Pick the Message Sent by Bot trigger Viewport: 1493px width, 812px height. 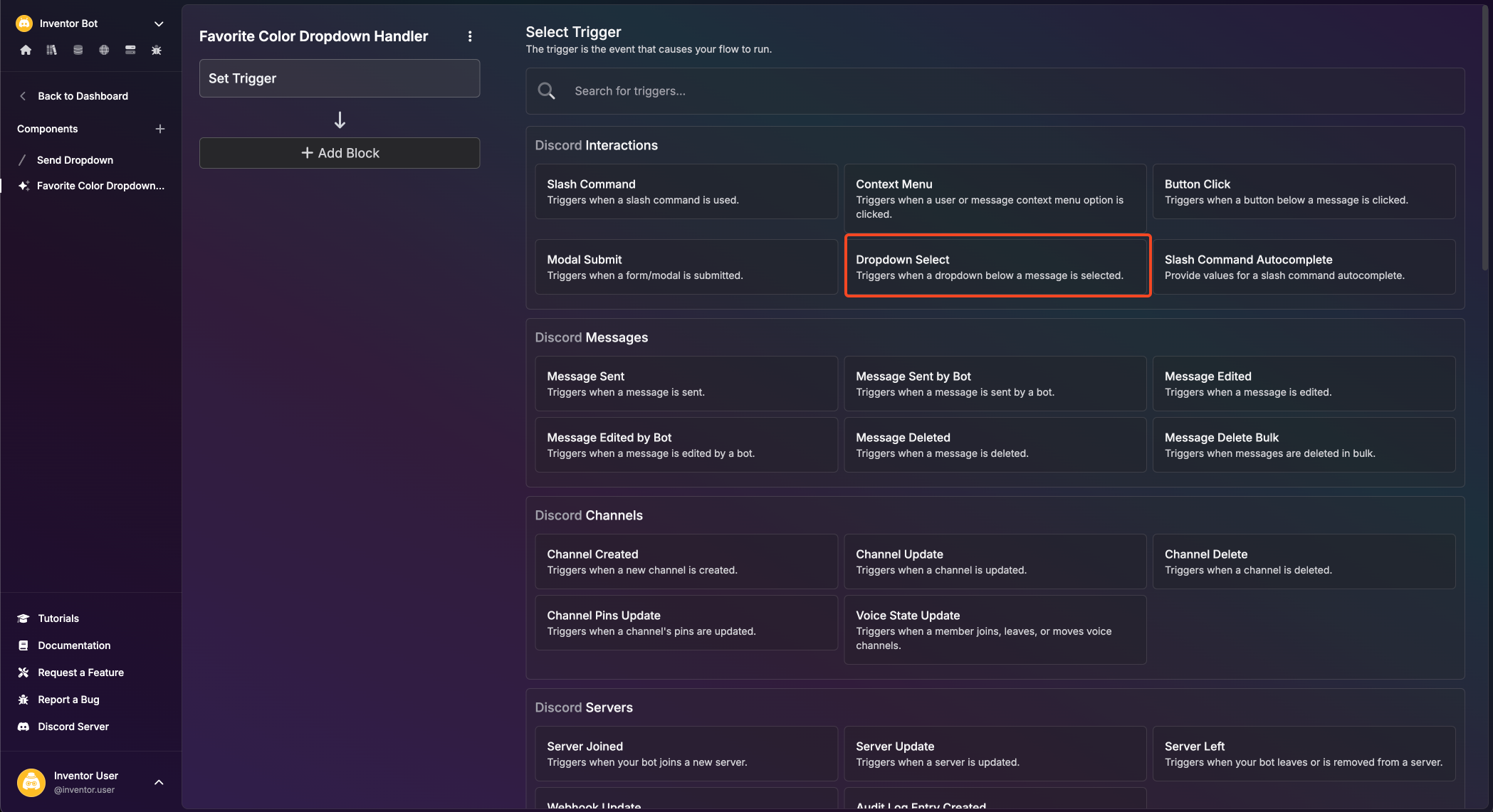pyautogui.click(x=995, y=384)
